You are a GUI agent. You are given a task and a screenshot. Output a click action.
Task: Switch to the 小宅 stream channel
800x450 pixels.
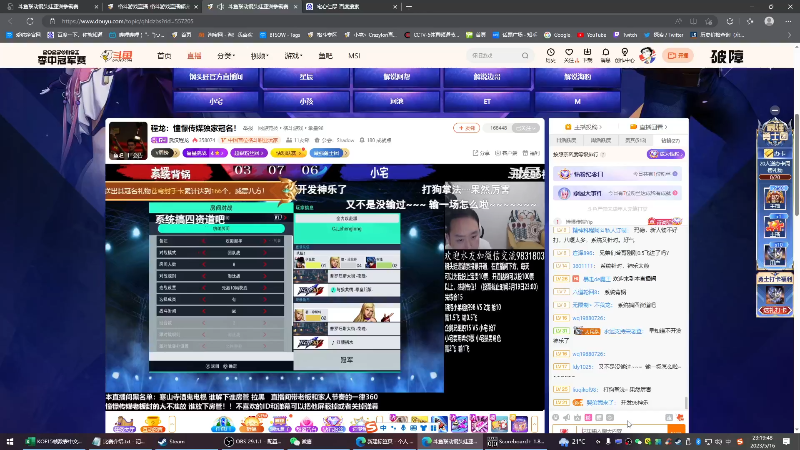tap(216, 102)
